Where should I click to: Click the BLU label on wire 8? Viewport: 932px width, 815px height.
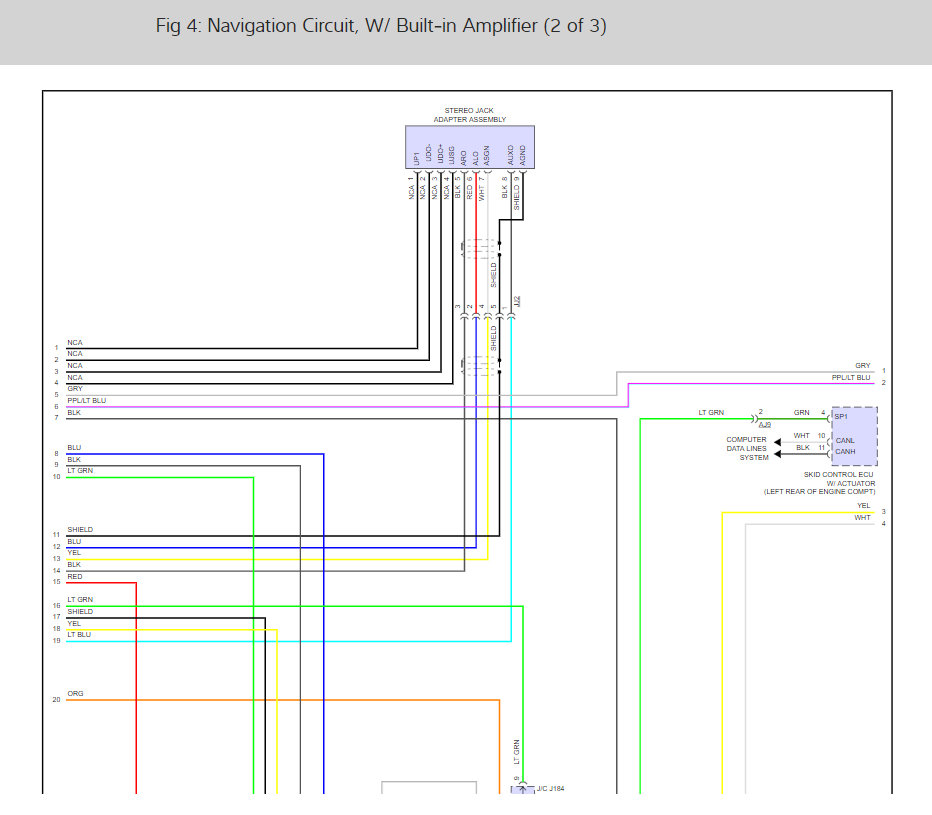coord(74,448)
